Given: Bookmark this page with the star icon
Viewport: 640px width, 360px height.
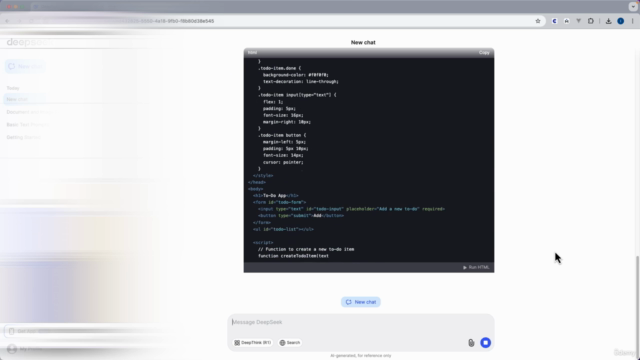Looking at the screenshot, I should click(538, 21).
